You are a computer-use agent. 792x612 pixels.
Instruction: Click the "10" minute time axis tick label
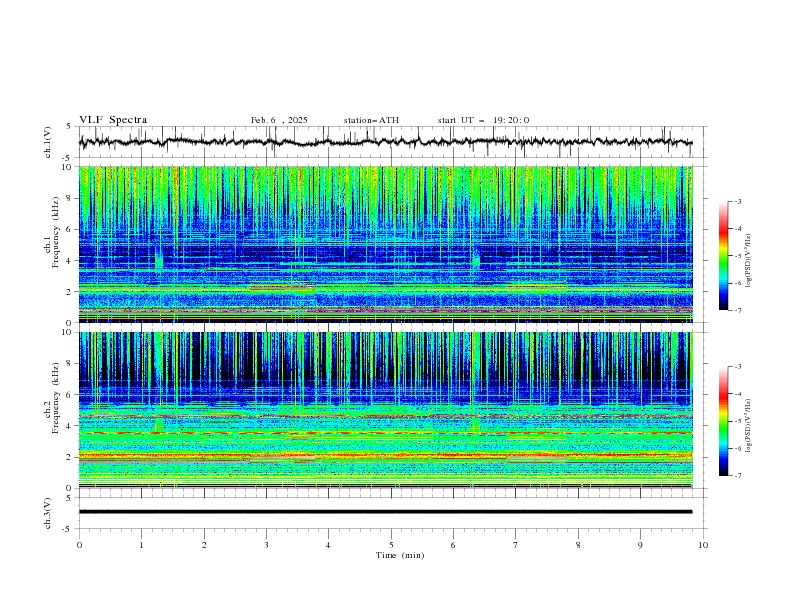point(703,545)
